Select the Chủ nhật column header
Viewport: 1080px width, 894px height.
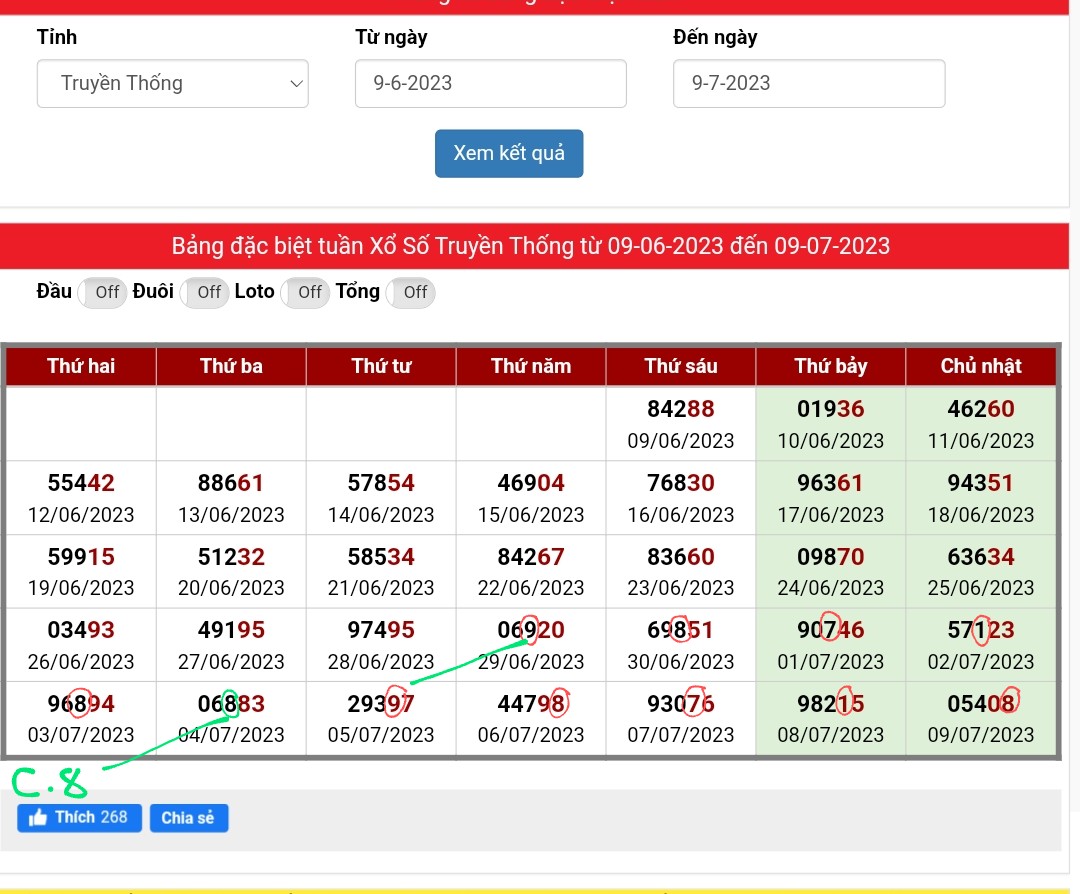click(x=980, y=366)
